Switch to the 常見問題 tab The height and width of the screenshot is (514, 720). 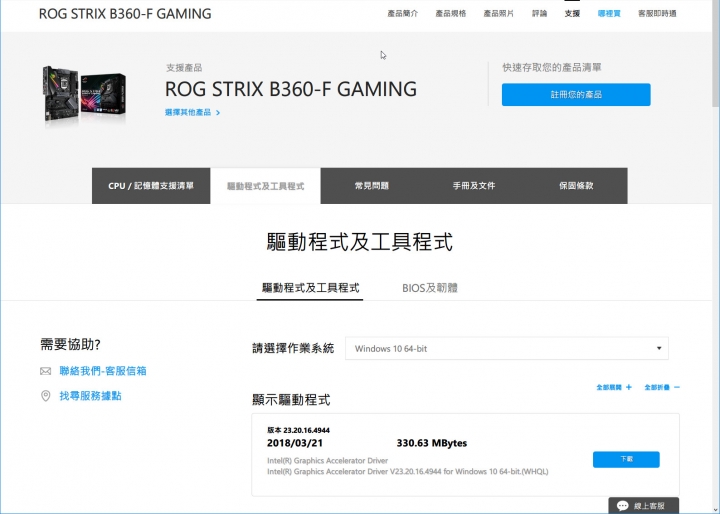coord(371,186)
